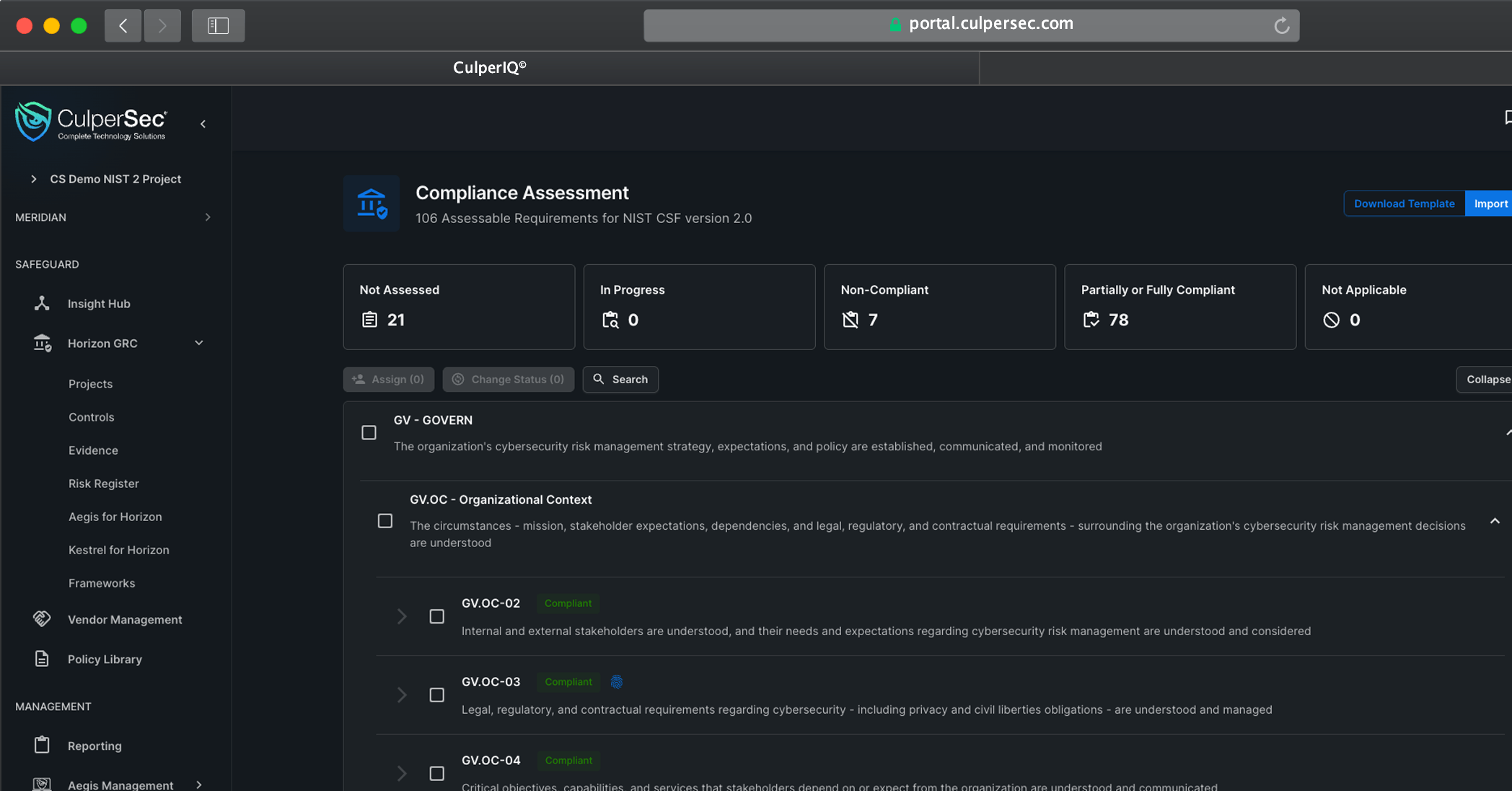1512x791 pixels.
Task: Click the Compliant badge on GV.OC-04
Action: pos(568,761)
